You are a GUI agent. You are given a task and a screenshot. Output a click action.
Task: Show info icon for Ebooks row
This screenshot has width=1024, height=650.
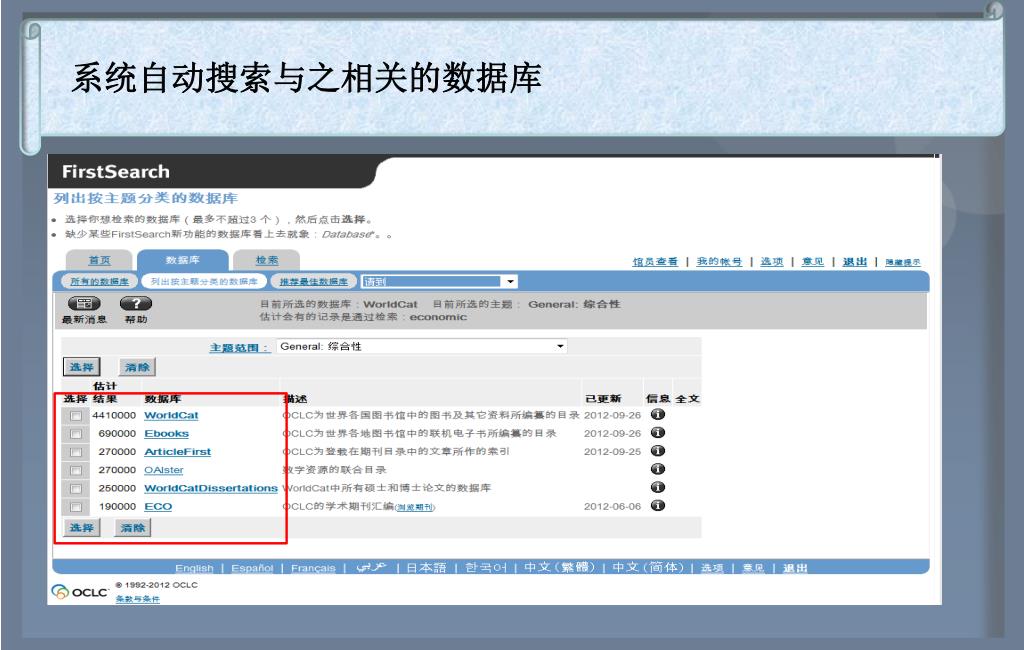coord(658,432)
